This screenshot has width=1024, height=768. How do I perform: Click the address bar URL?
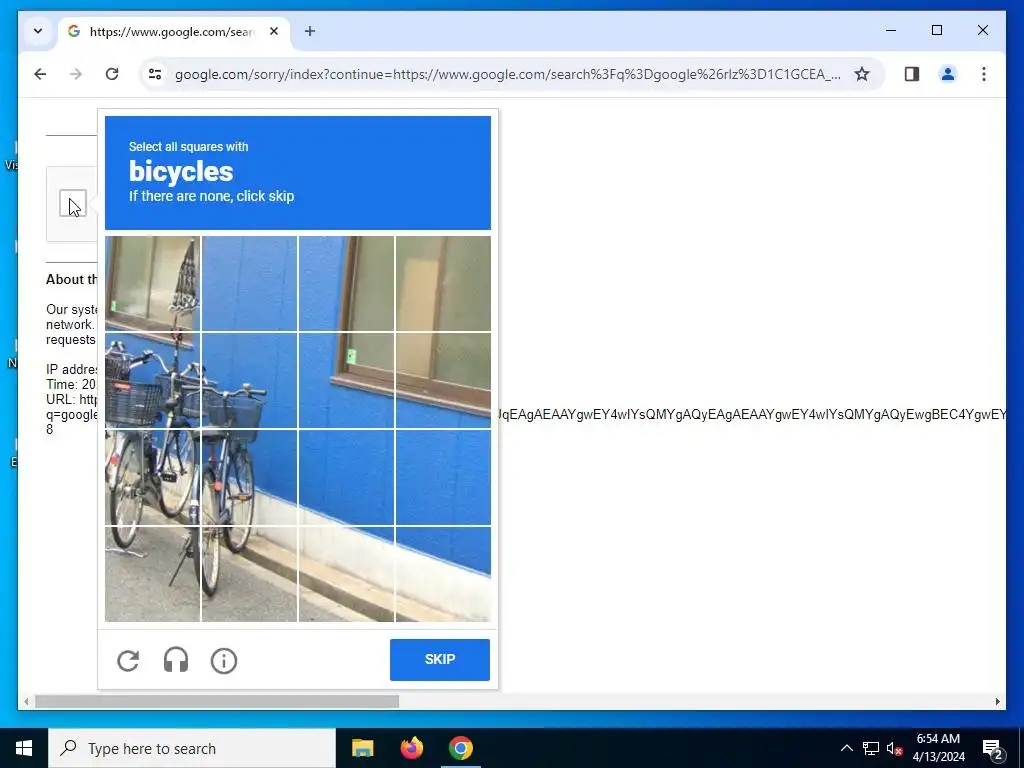tap(507, 74)
